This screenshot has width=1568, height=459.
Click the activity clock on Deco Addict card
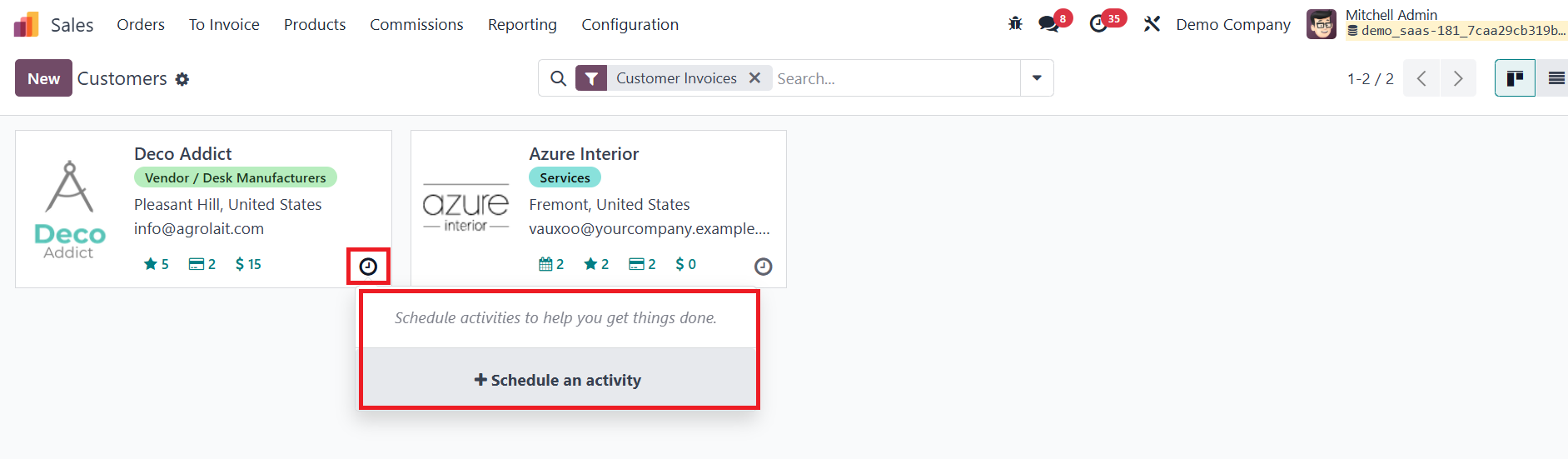(x=368, y=267)
